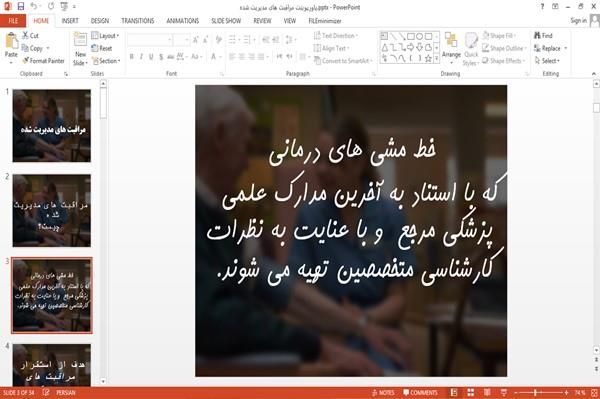Center the paragraph text
This screenshot has height=399, width=600.
click(241, 57)
